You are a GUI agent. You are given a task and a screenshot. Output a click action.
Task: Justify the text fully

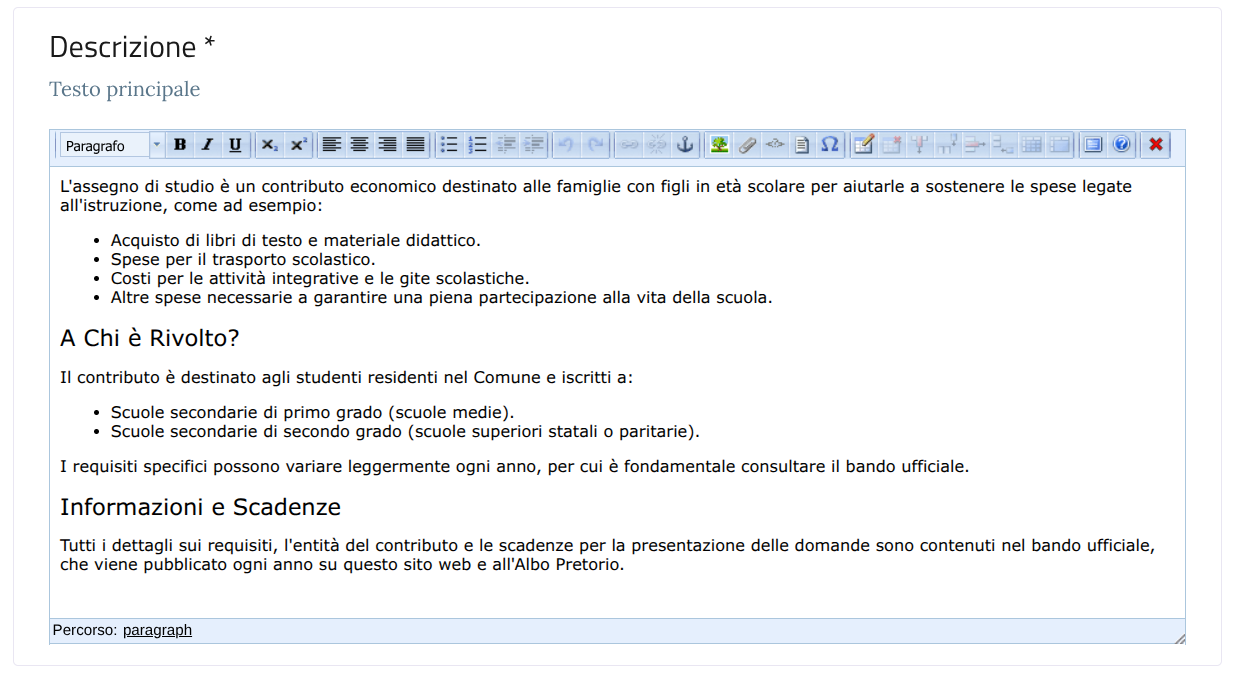pyautogui.click(x=415, y=145)
